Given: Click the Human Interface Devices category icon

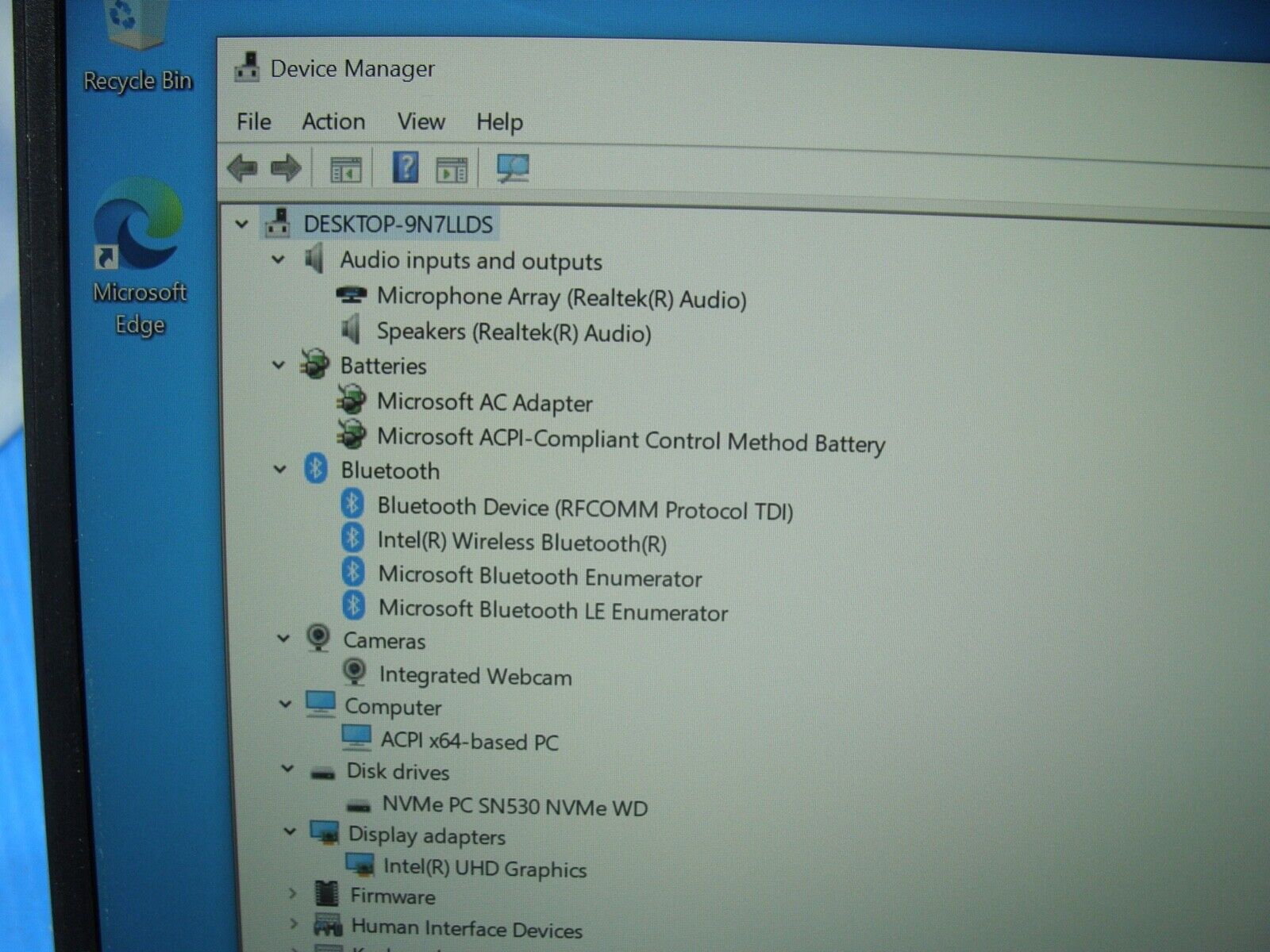Looking at the screenshot, I should 328,925.
